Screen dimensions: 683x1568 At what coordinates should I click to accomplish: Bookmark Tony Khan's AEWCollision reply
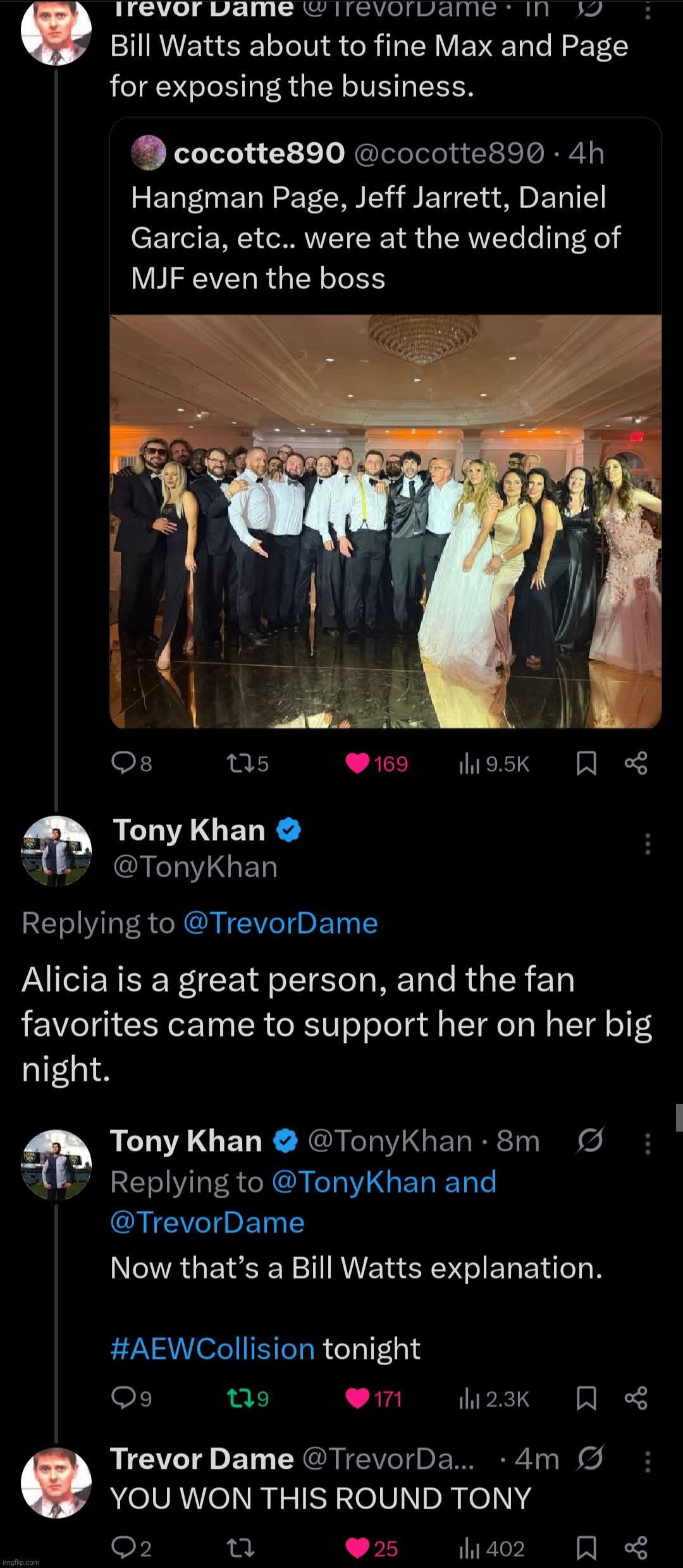[x=586, y=1399]
